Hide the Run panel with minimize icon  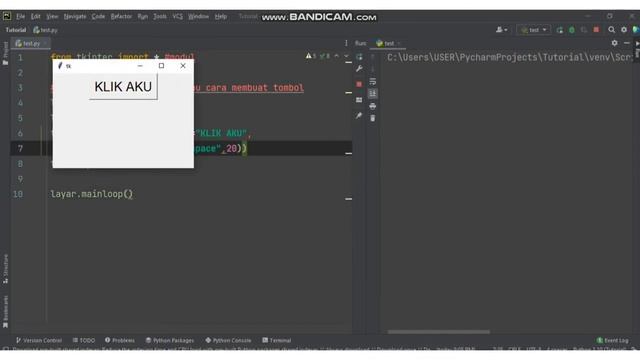(x=627, y=43)
